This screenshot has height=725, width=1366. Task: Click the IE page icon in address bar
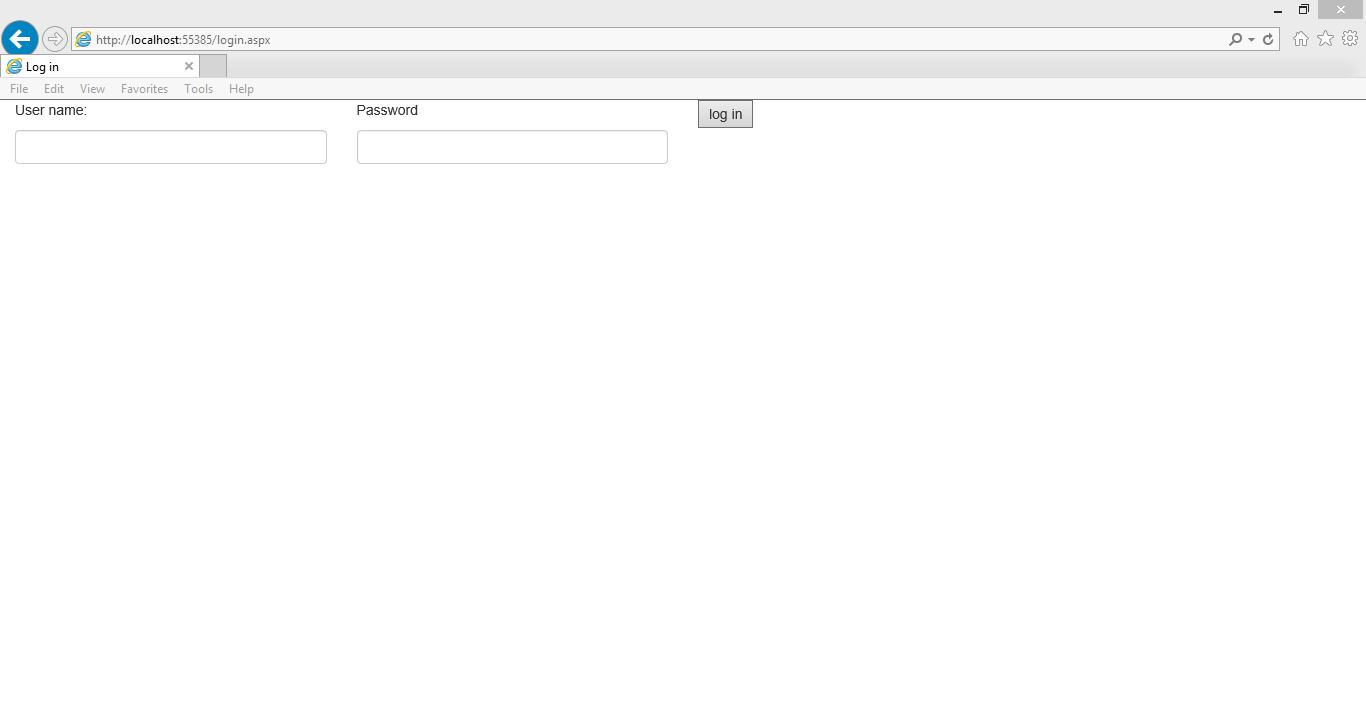point(84,40)
